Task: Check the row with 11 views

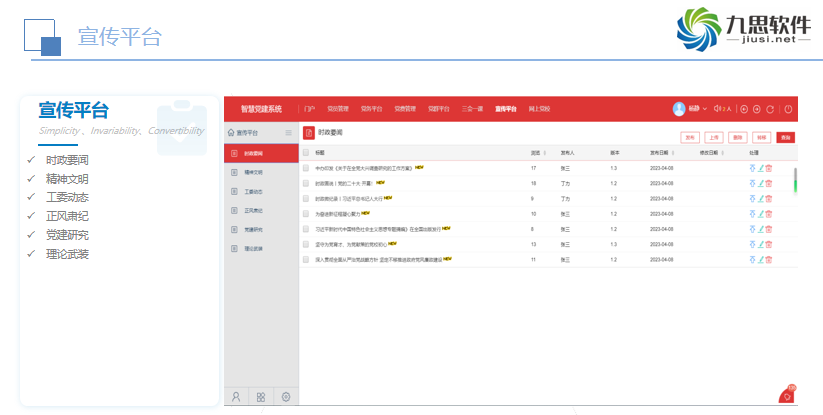Action: 306,260
